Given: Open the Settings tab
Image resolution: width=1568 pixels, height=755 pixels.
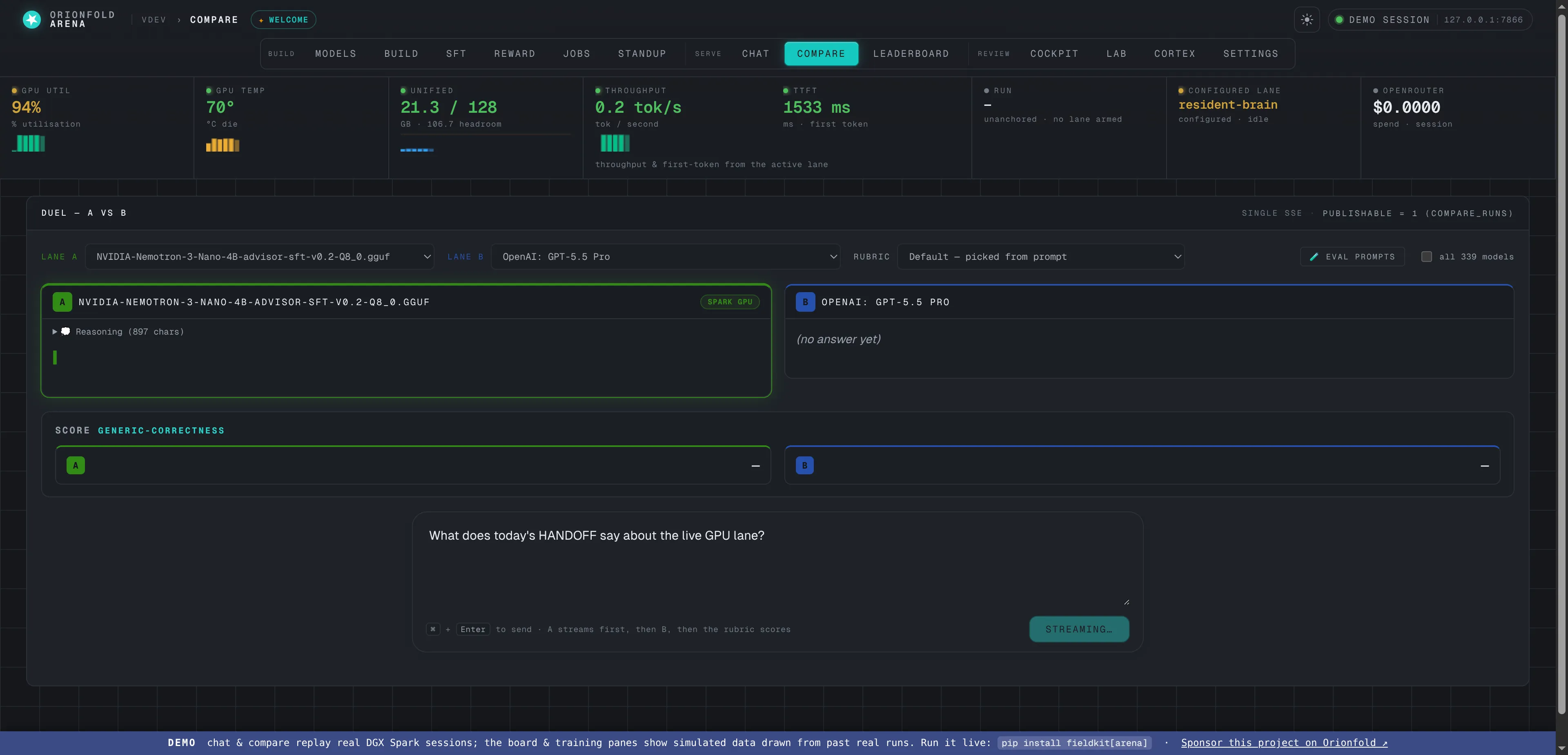Looking at the screenshot, I should (1251, 54).
